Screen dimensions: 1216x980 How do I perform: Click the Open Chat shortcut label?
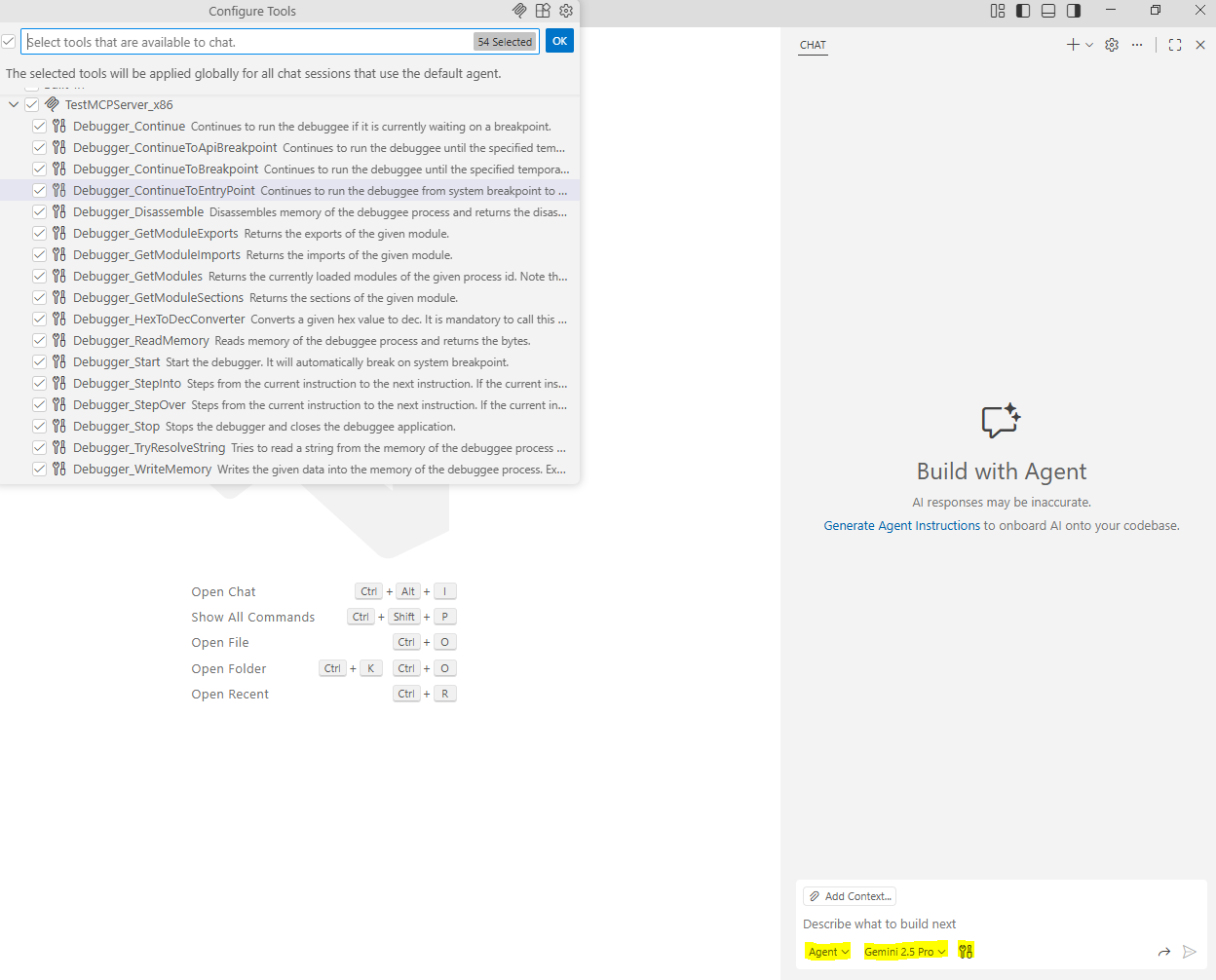click(223, 591)
